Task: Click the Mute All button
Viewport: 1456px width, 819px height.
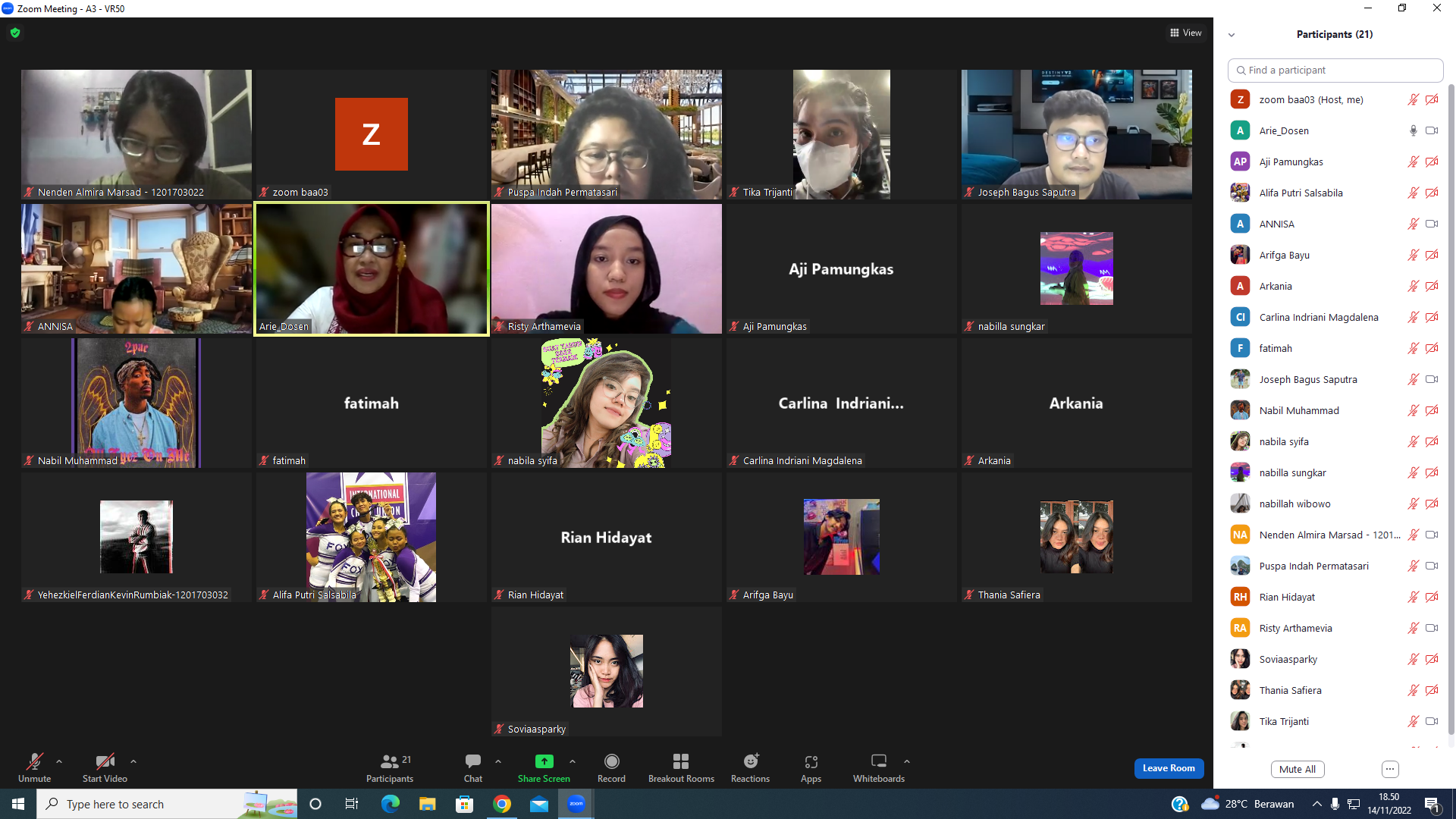Action: [1298, 769]
